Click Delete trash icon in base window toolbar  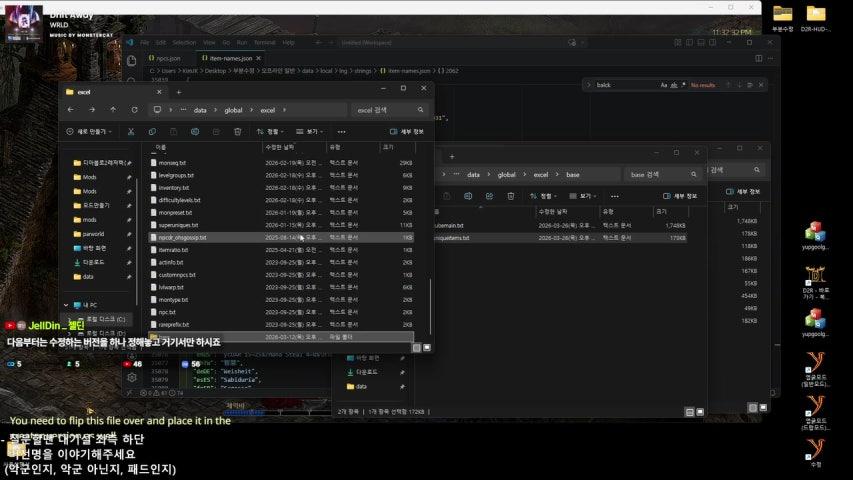(x=511, y=196)
